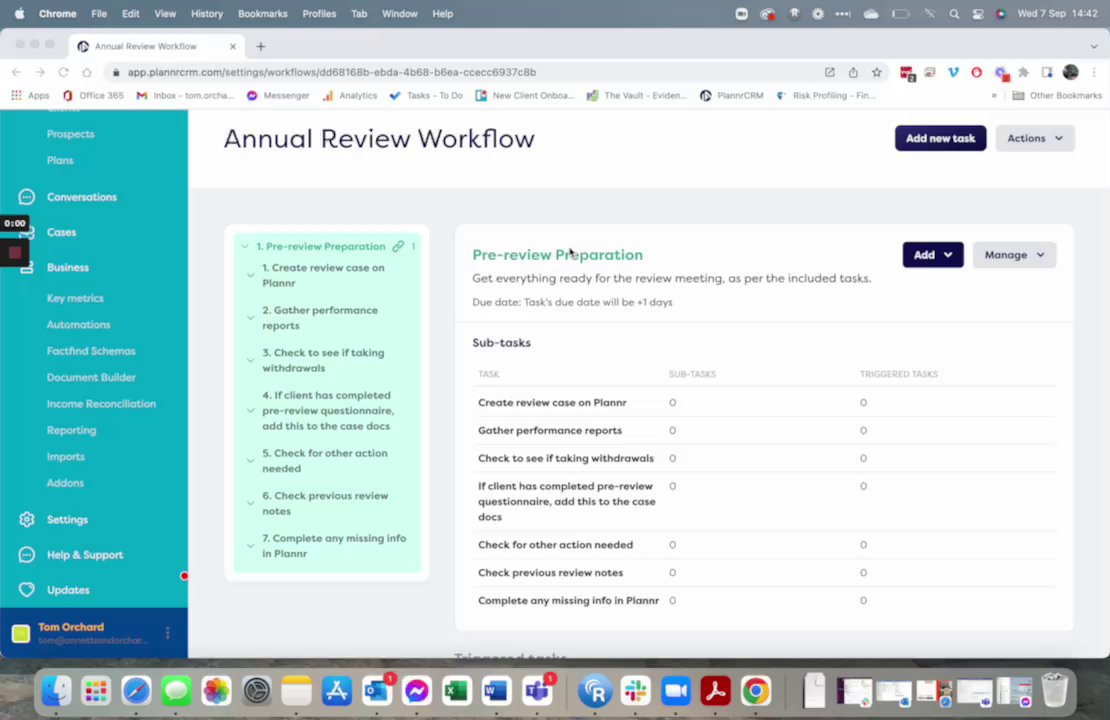Open the Chrome home page button
Viewport: 1110px width, 720px height.
click(87, 72)
